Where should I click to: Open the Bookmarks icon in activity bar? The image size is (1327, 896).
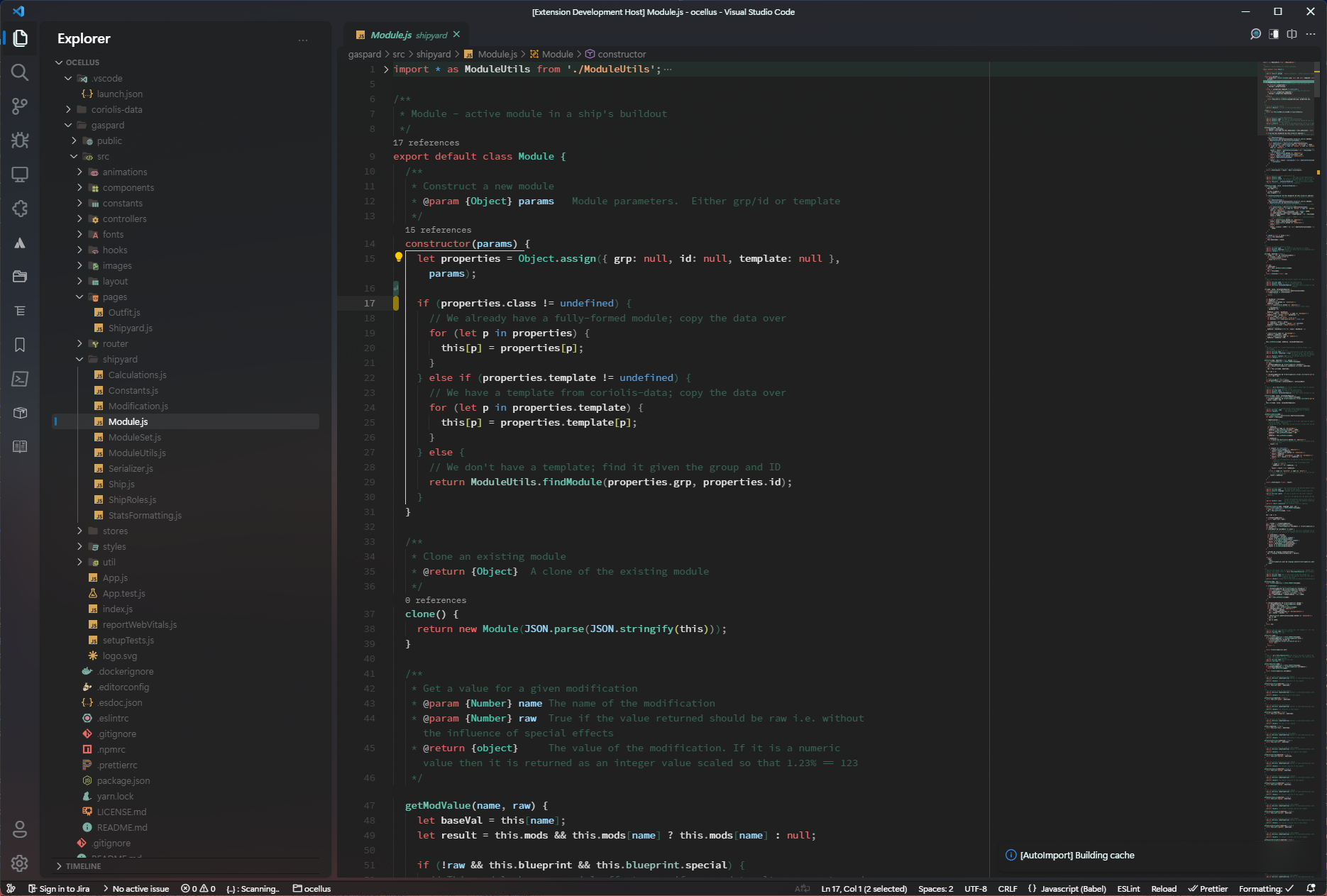pos(20,345)
